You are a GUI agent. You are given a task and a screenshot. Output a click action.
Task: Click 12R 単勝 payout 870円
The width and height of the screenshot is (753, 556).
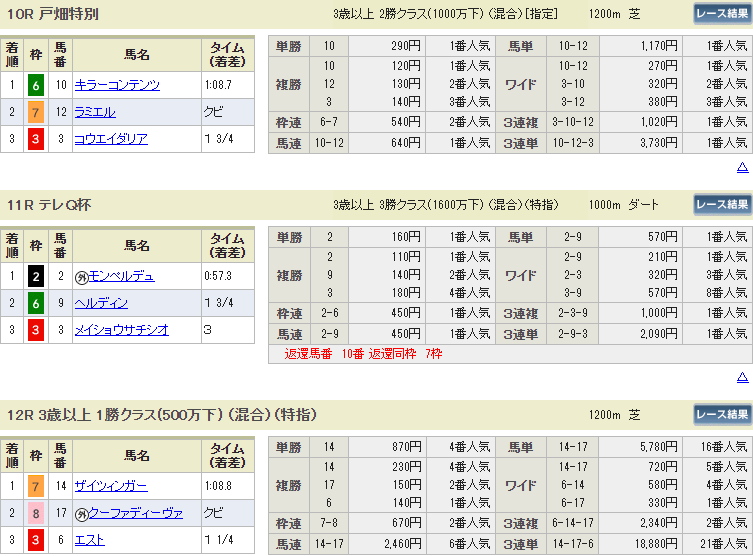coord(406,447)
